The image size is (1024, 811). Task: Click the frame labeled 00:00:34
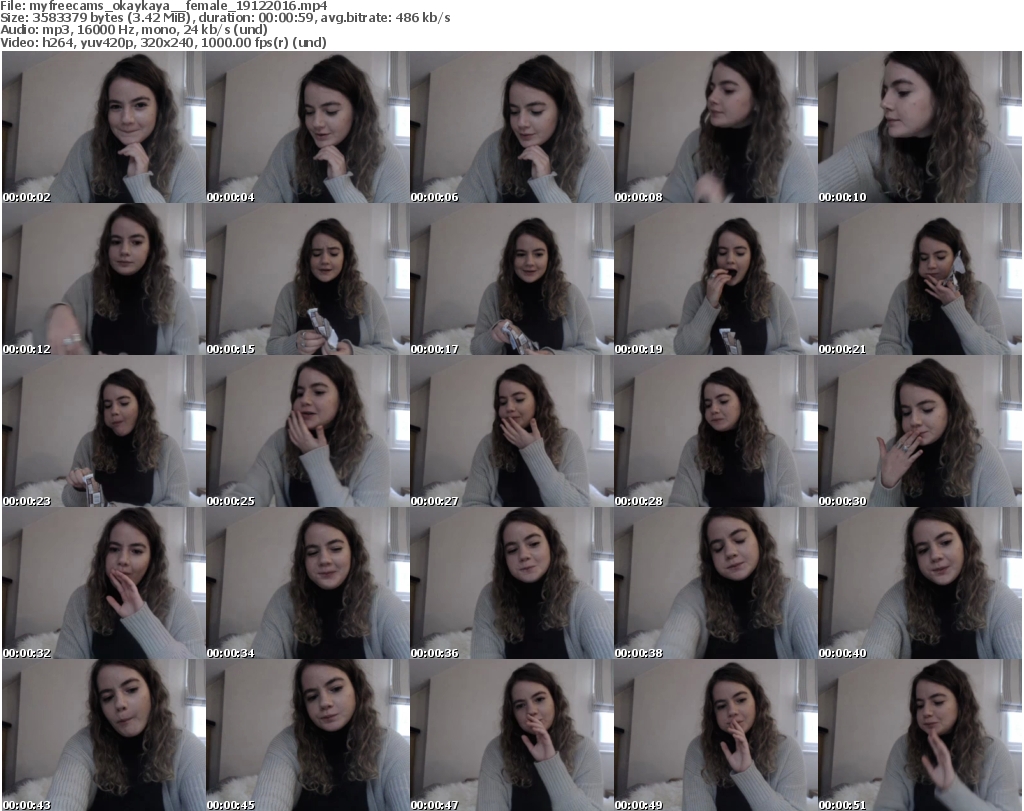[x=307, y=584]
